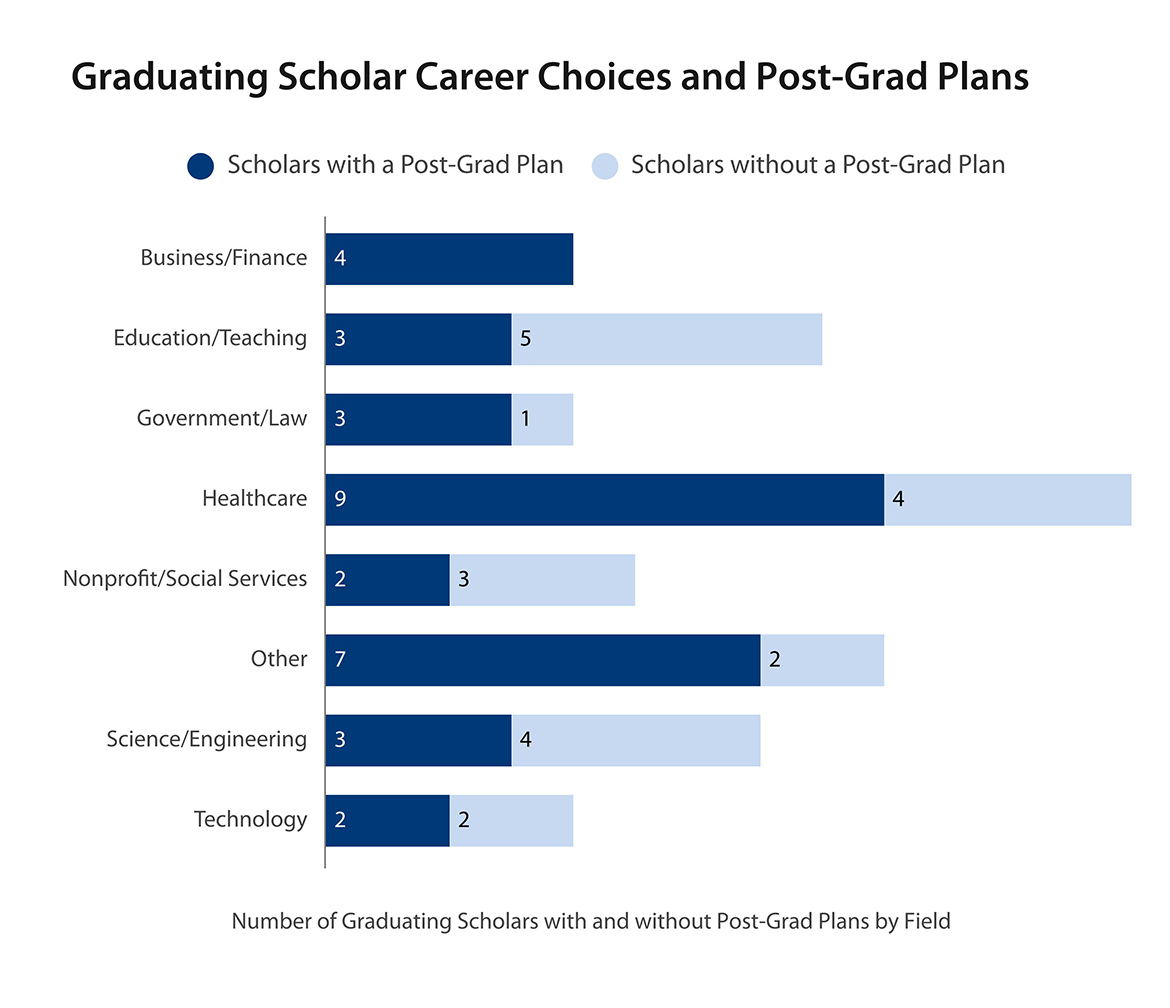The height and width of the screenshot is (1008, 1170).
Task: Select the chart caption text below the bars
Action: click(x=590, y=921)
